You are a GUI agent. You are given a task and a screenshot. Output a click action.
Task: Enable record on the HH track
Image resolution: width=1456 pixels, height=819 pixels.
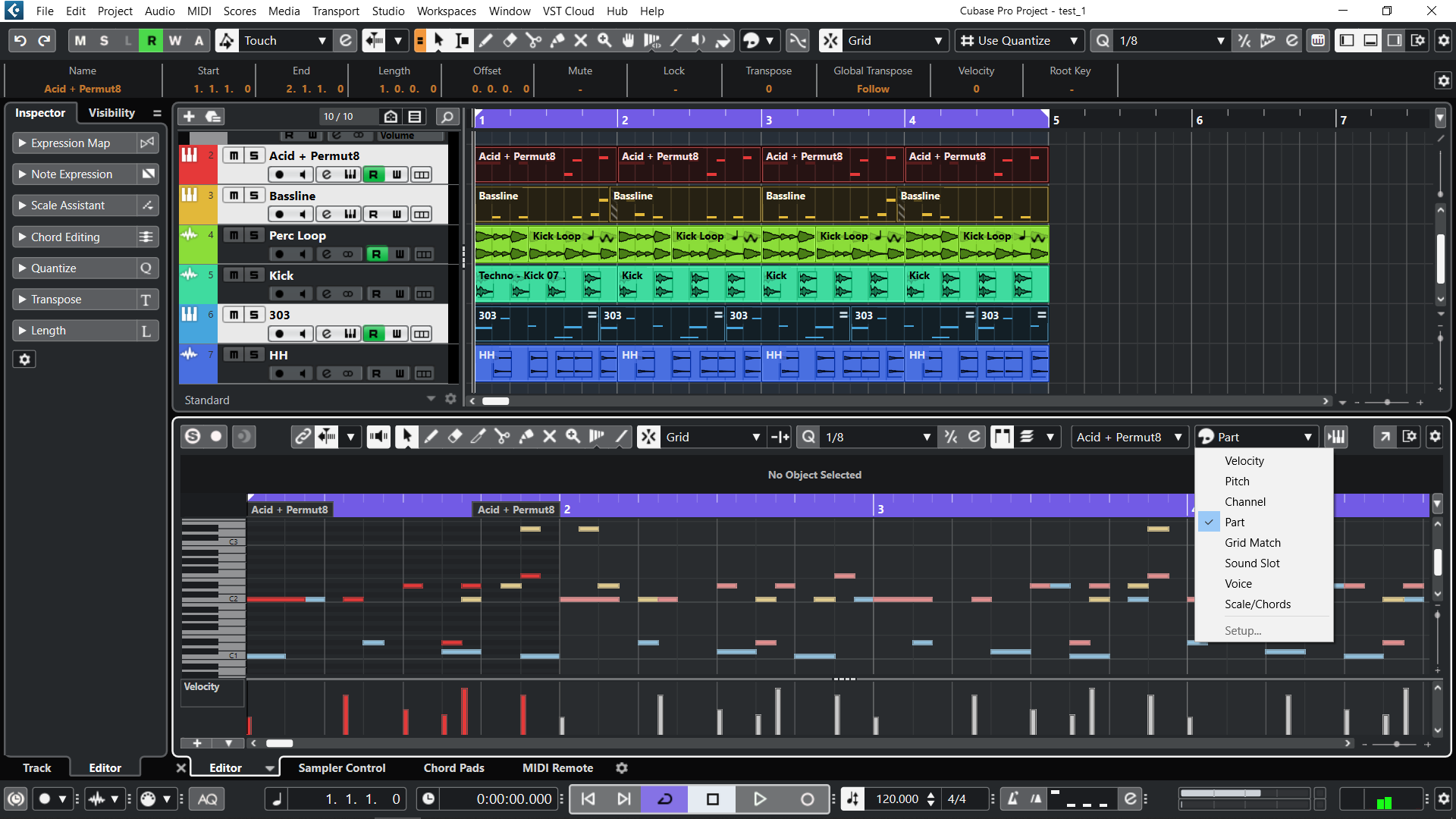pyautogui.click(x=279, y=374)
